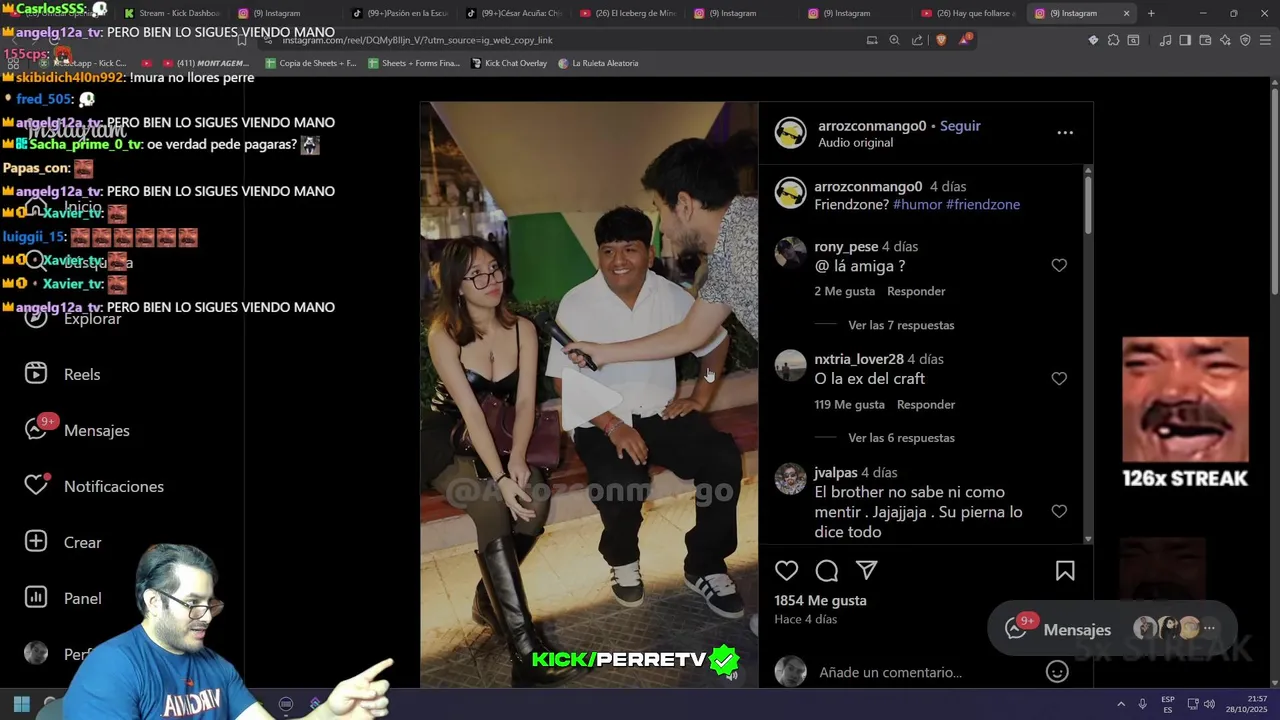Open 'Copia de Sheets + F...' bookmark
1280x720 pixels.
(x=311, y=63)
